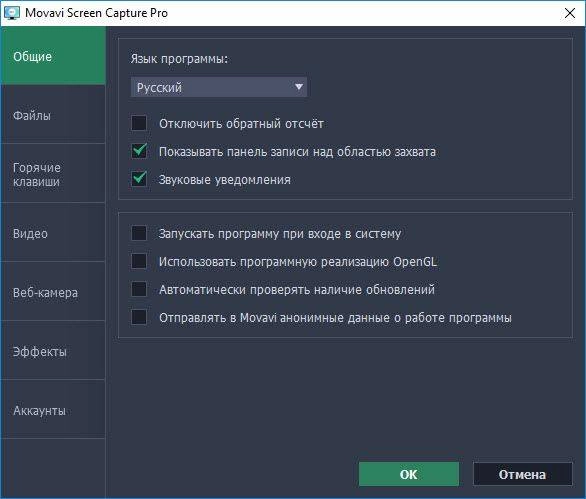
Task: Click the Язык программы label
Action: (x=179, y=59)
